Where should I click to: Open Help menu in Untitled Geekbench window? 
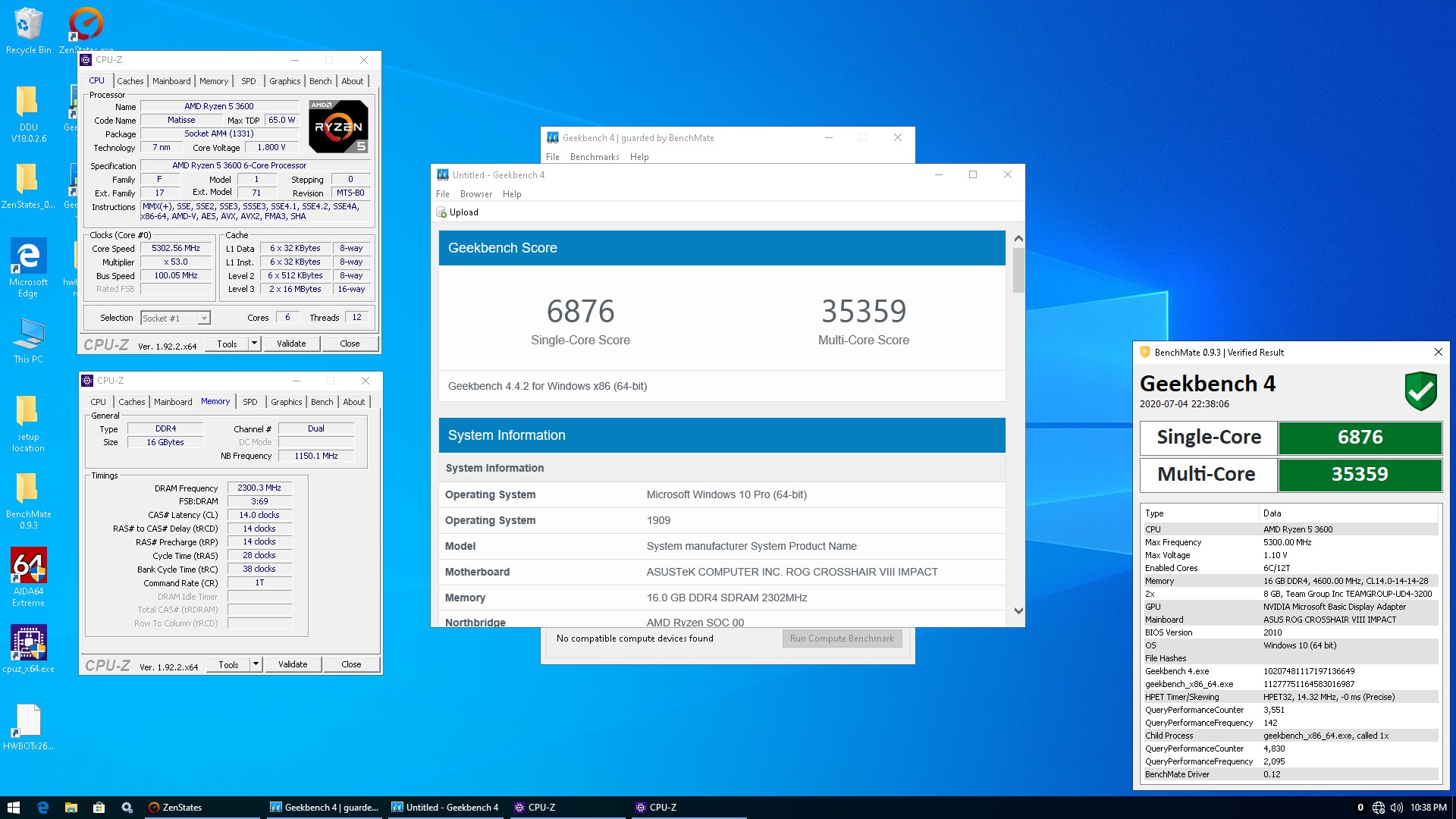click(x=512, y=194)
